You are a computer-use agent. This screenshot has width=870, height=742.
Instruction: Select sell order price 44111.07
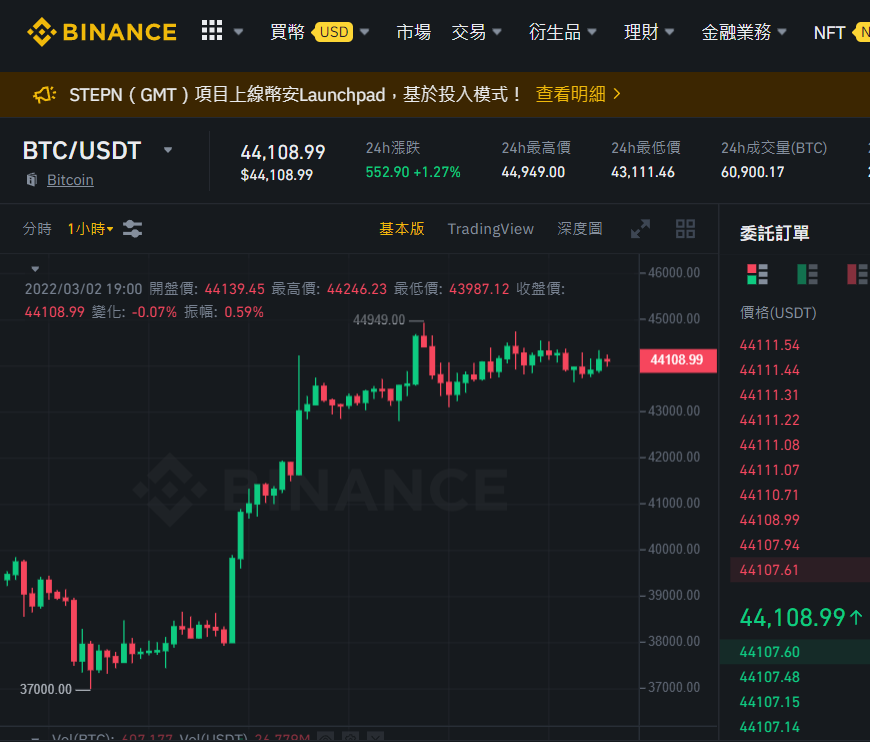coord(770,470)
